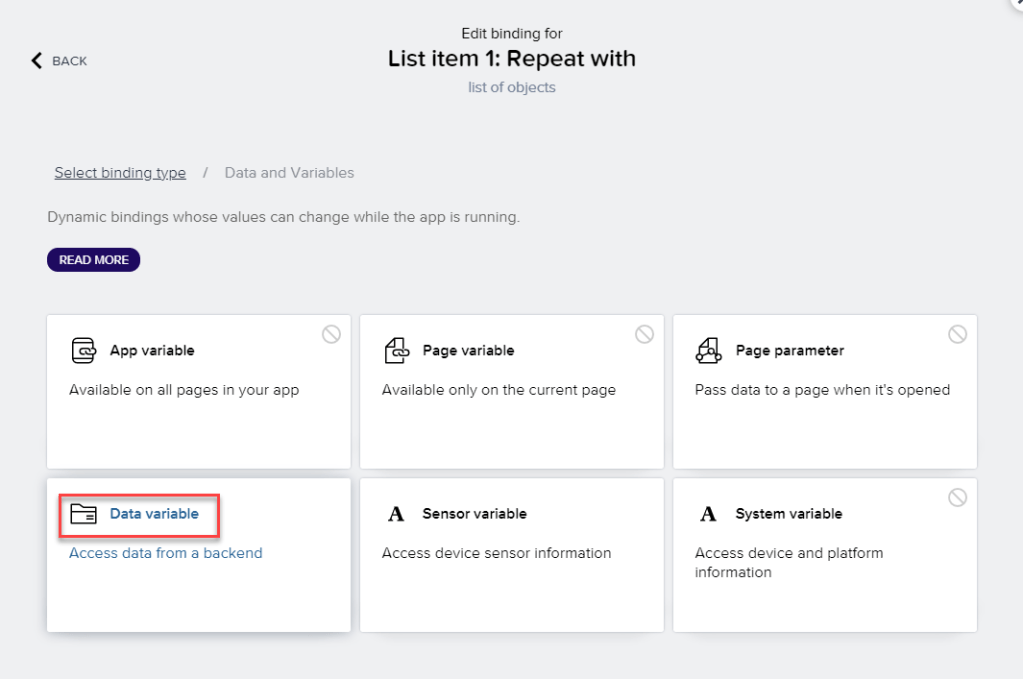Choose the Data variable title
This screenshot has height=679, width=1023.
(x=154, y=514)
